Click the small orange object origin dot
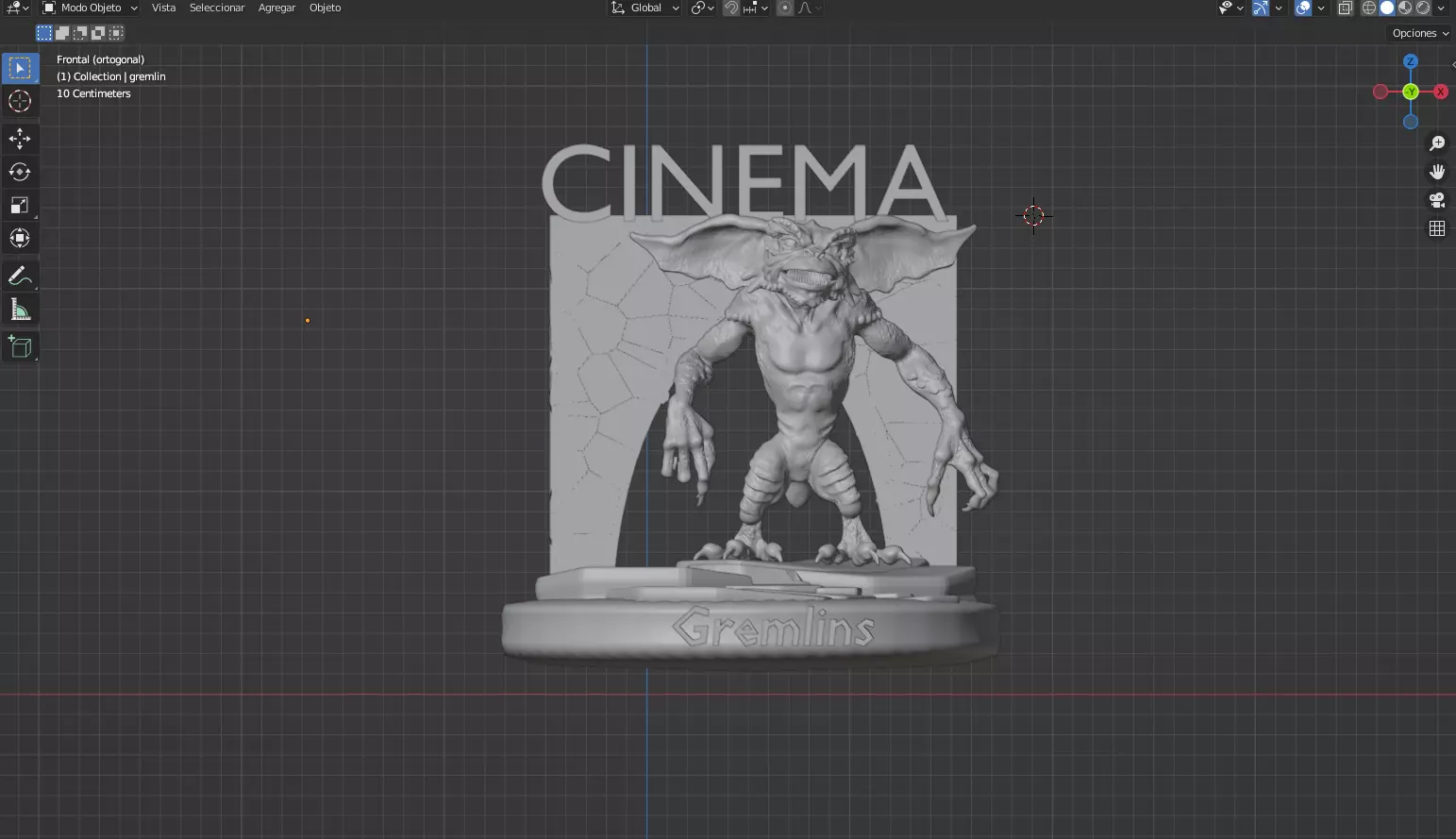Image resolution: width=1456 pixels, height=839 pixels. 308,321
